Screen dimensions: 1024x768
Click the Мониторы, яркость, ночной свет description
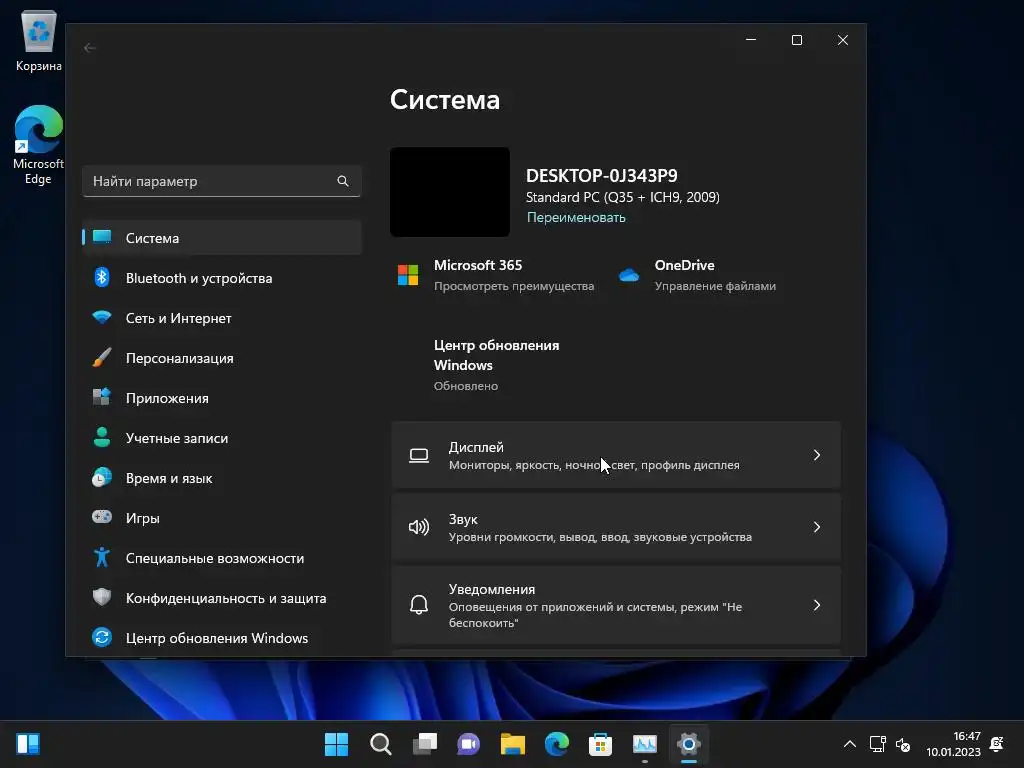594,465
